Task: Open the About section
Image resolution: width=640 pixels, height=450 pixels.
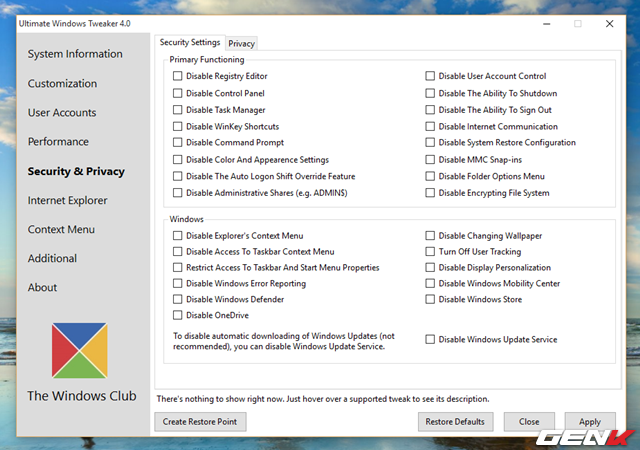Action: click(x=42, y=287)
